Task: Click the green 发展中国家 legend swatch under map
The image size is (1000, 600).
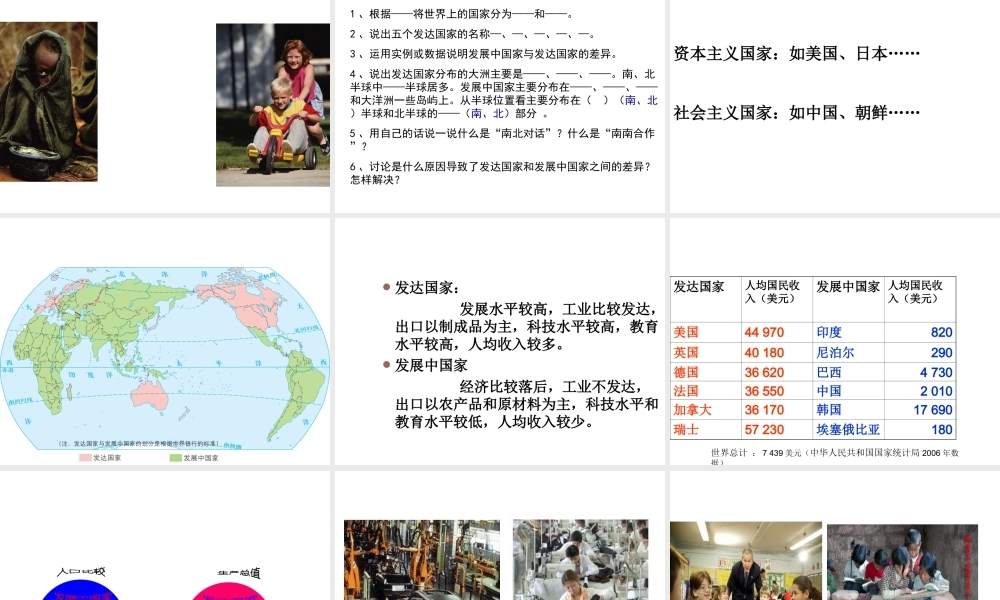Action: coord(176,458)
